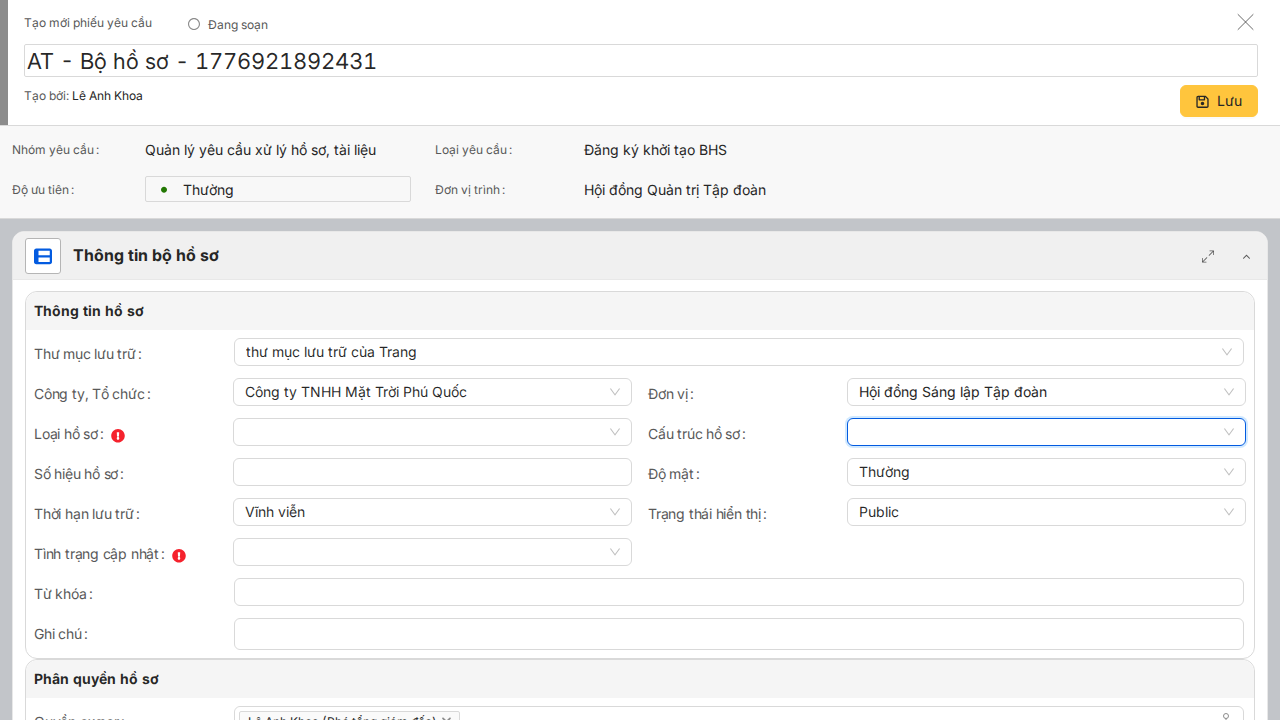Open the Cấu trúc hồ sơ dropdown

(1045, 432)
